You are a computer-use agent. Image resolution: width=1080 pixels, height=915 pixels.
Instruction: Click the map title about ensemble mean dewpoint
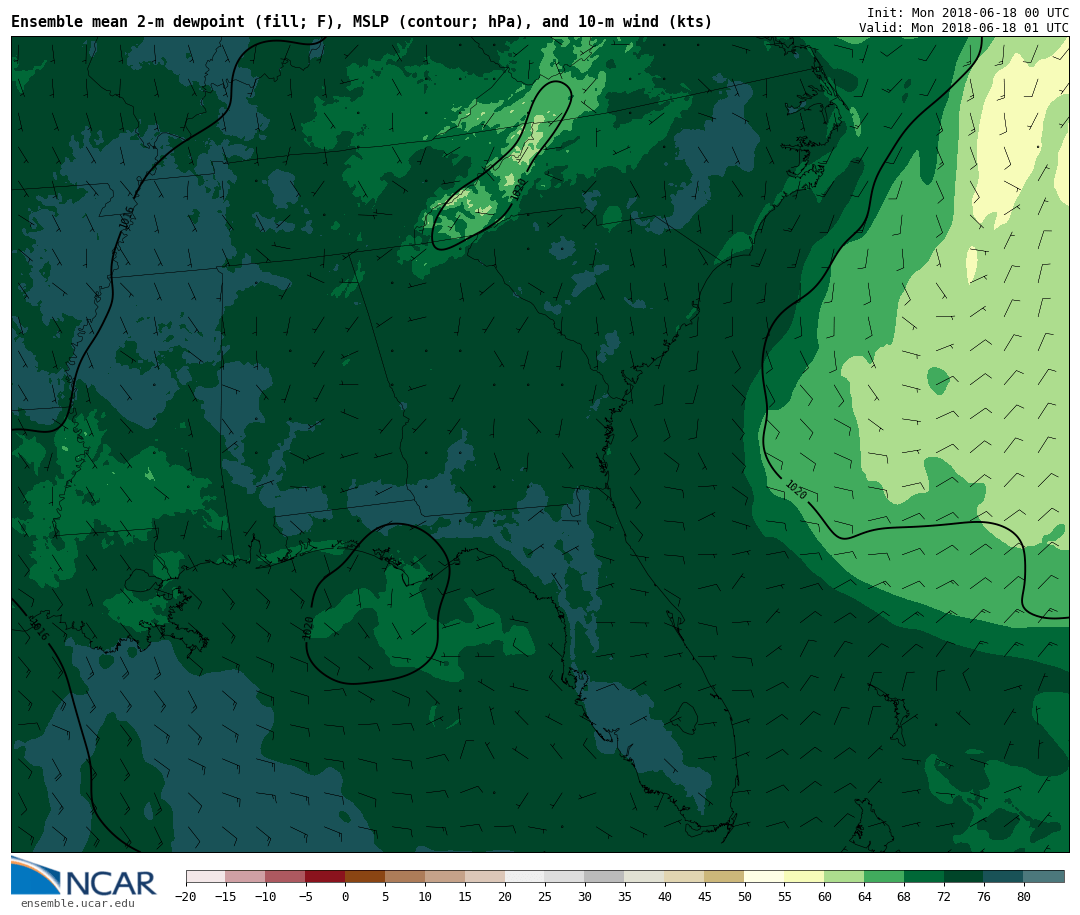tap(362, 22)
